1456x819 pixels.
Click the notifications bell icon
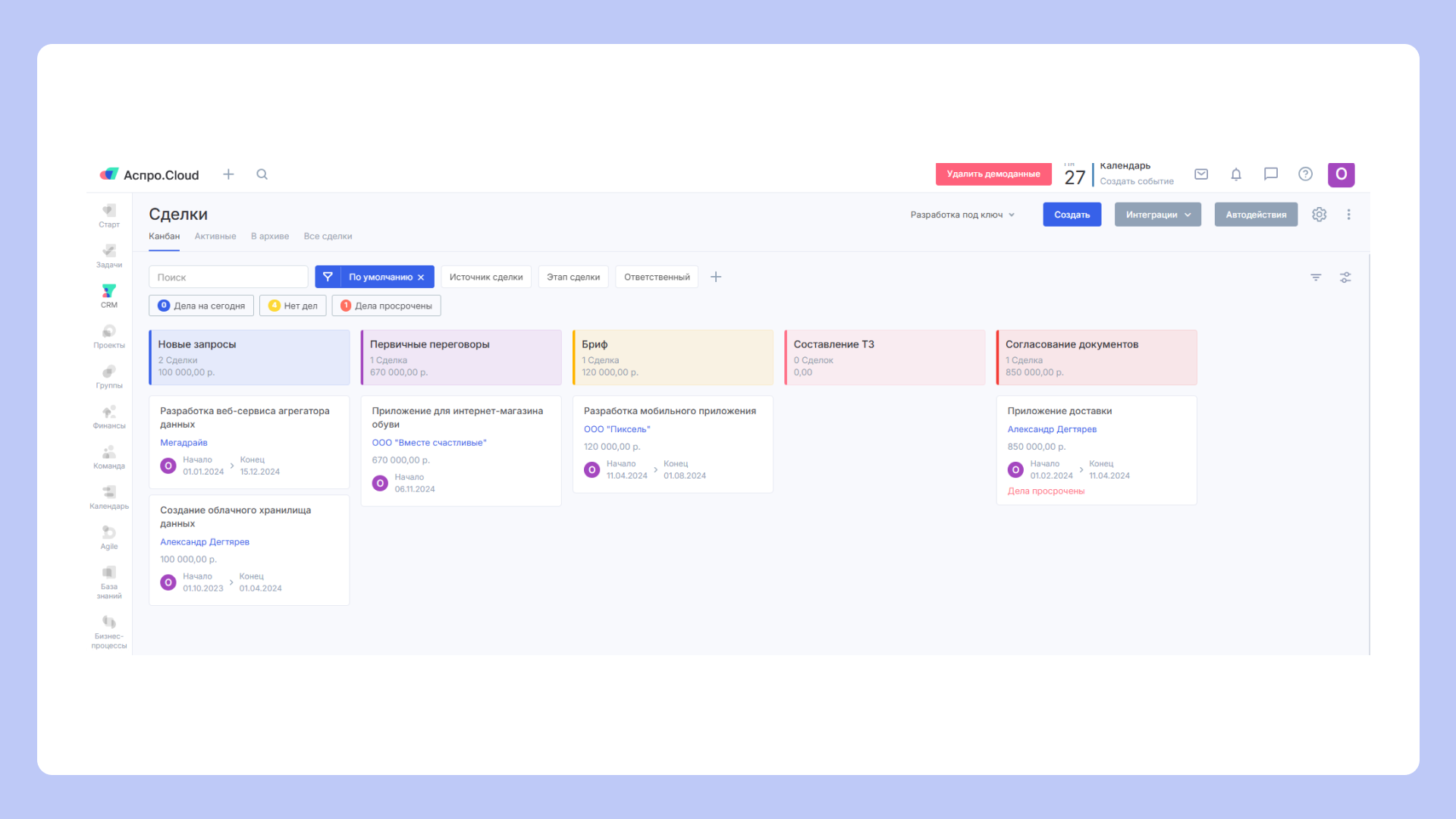[1236, 174]
